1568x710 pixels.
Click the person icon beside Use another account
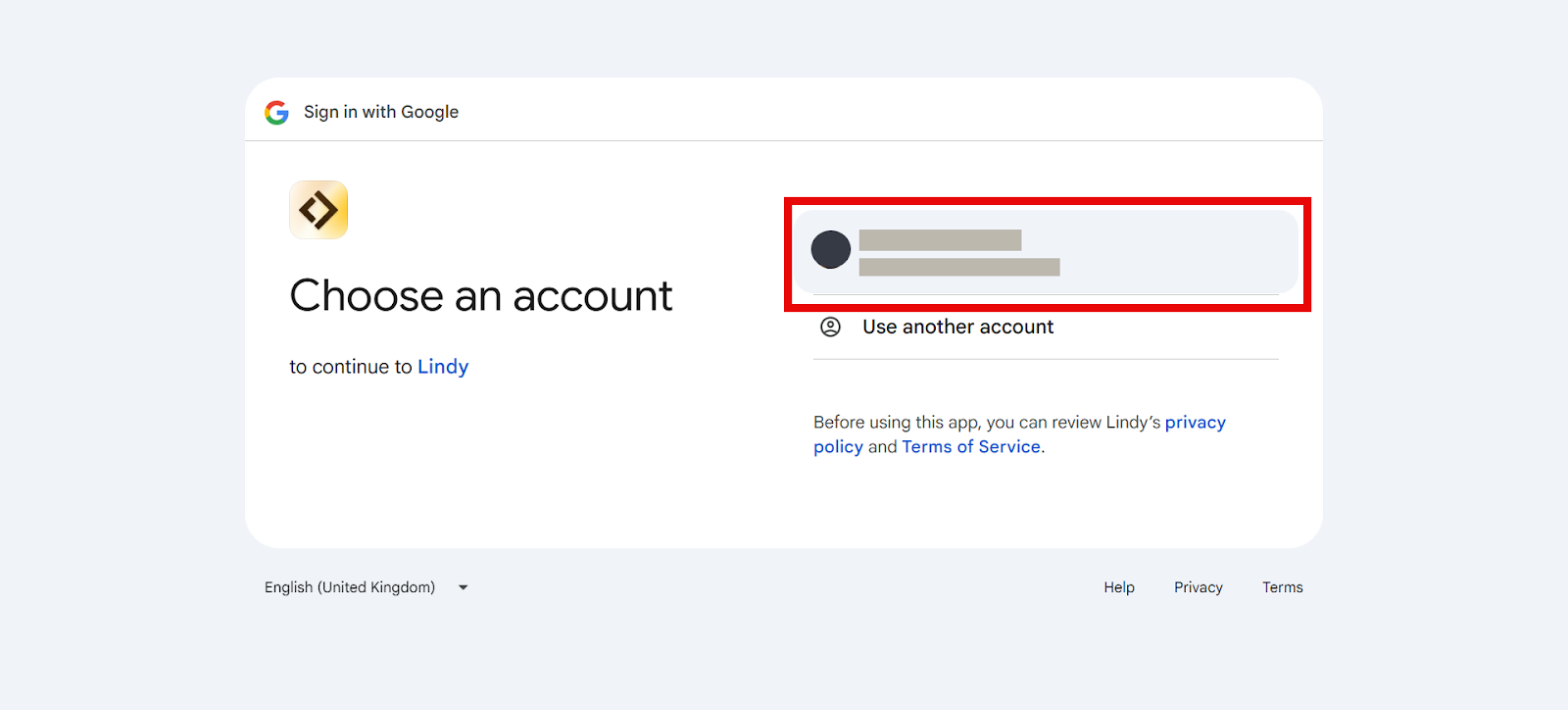point(830,327)
